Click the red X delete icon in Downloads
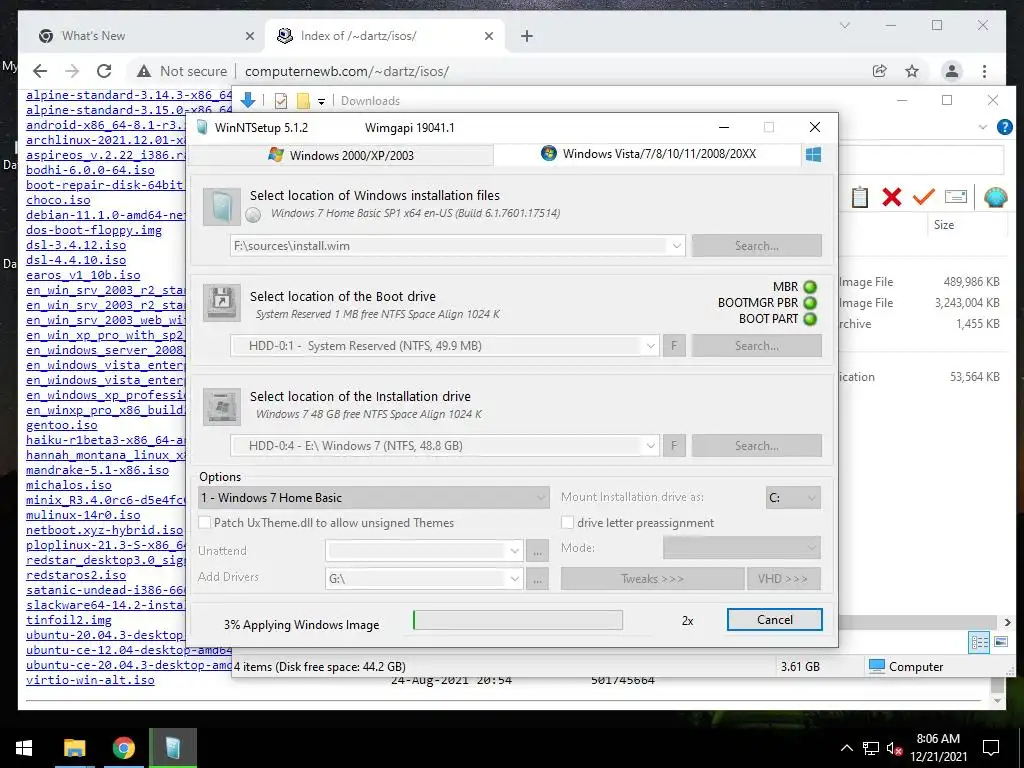The width and height of the screenshot is (1024, 768). coord(891,197)
